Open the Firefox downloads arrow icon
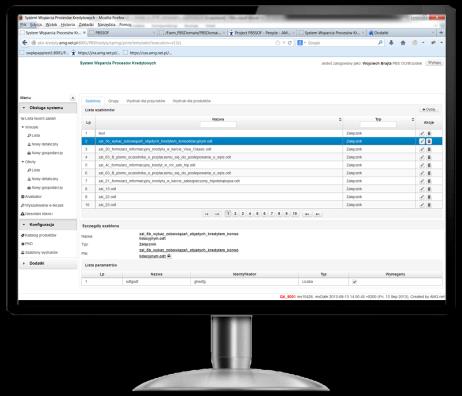 point(391,43)
